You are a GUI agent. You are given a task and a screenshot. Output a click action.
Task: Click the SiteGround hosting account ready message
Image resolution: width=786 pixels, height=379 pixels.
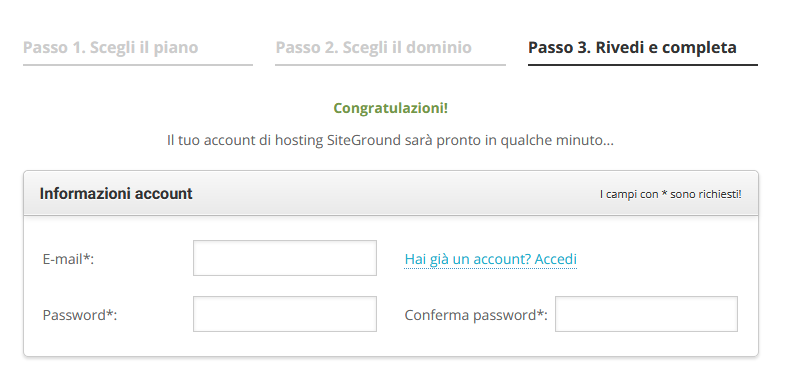pyautogui.click(x=390, y=140)
